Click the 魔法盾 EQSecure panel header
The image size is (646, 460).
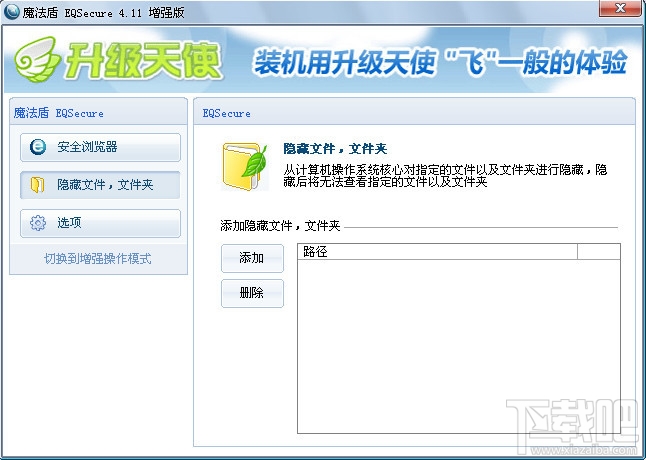click(98, 112)
